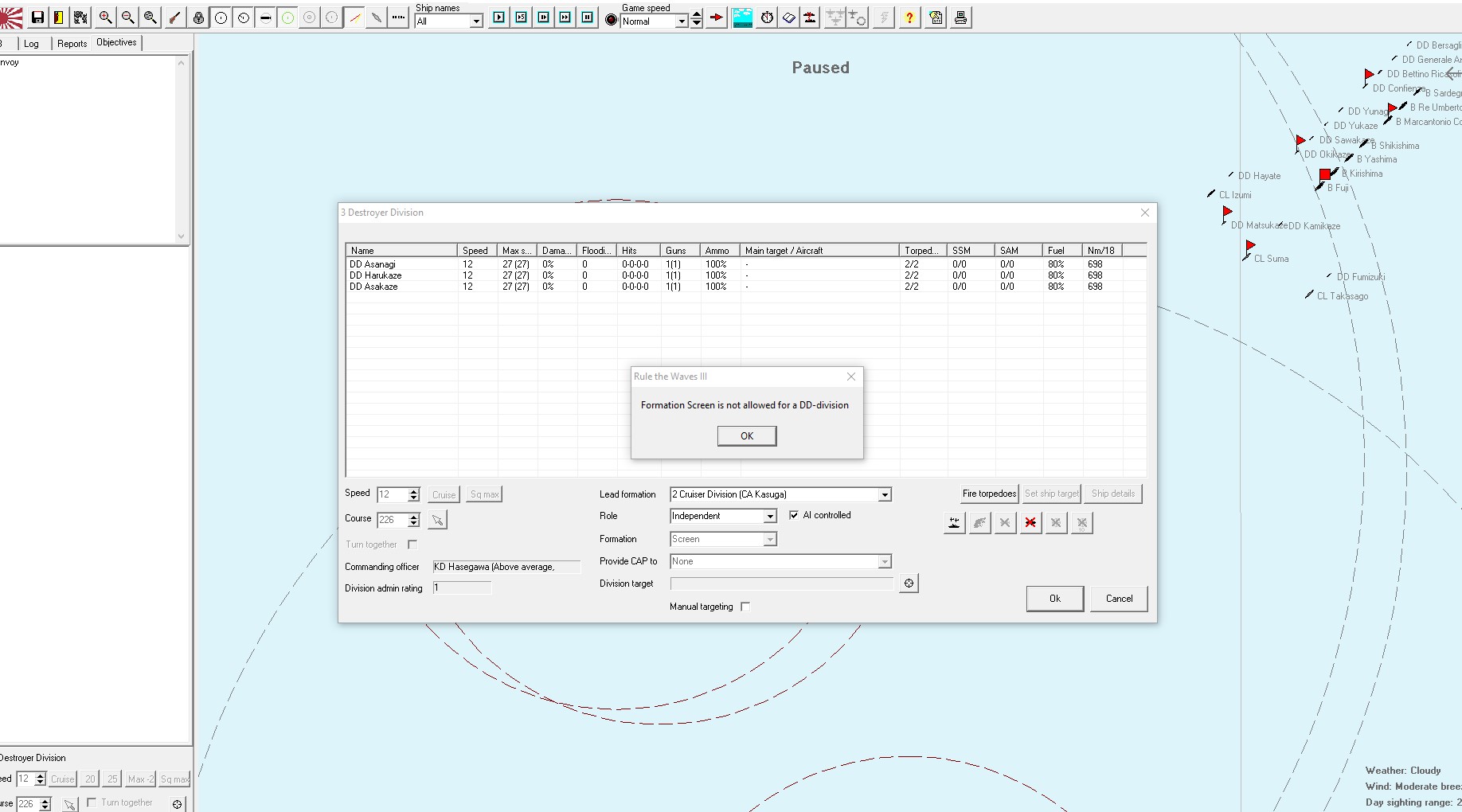Viewport: 1462px width, 812px height.
Task: Click the green circle range icon
Action: coord(287,18)
